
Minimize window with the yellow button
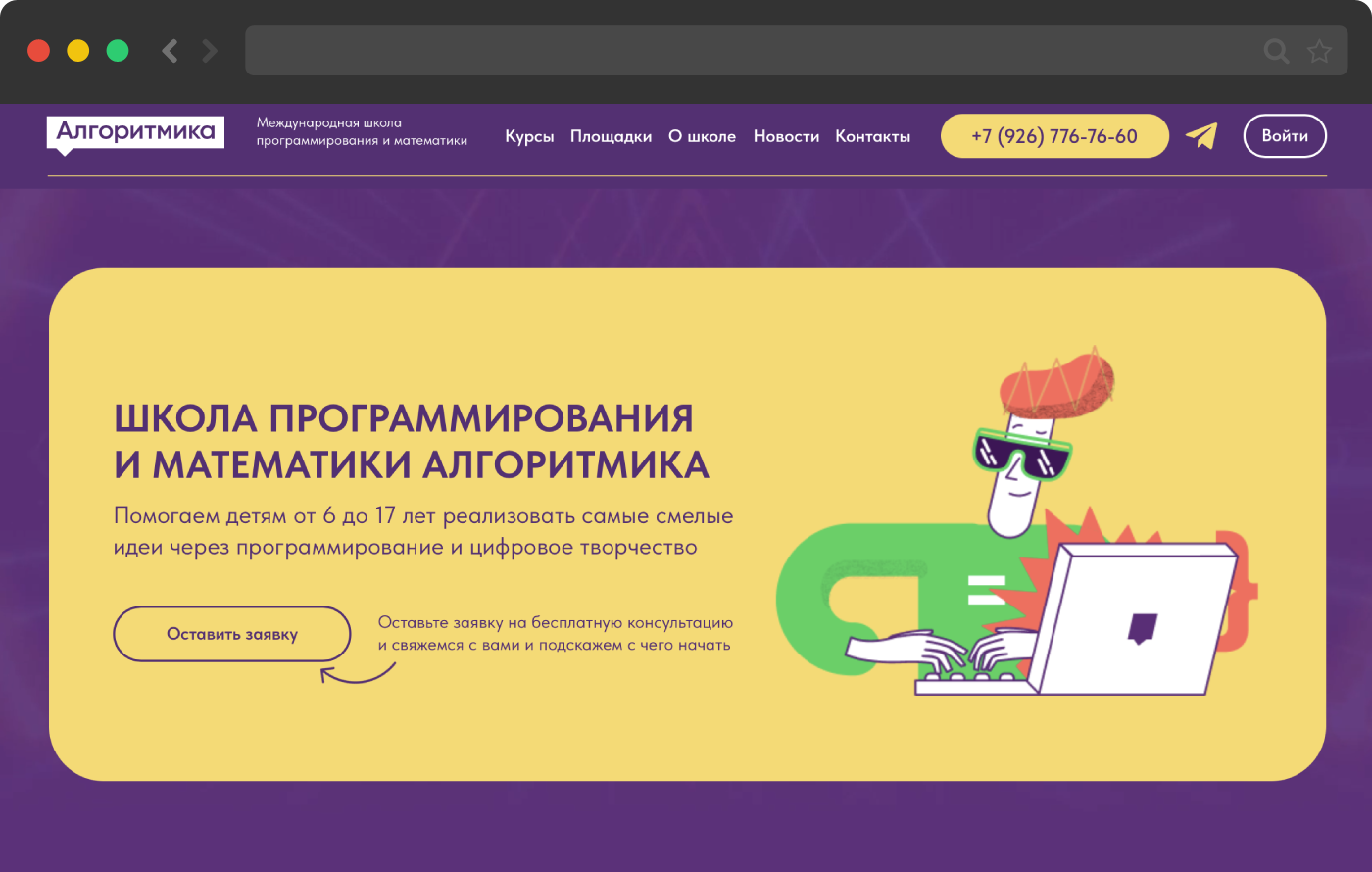coord(78,50)
